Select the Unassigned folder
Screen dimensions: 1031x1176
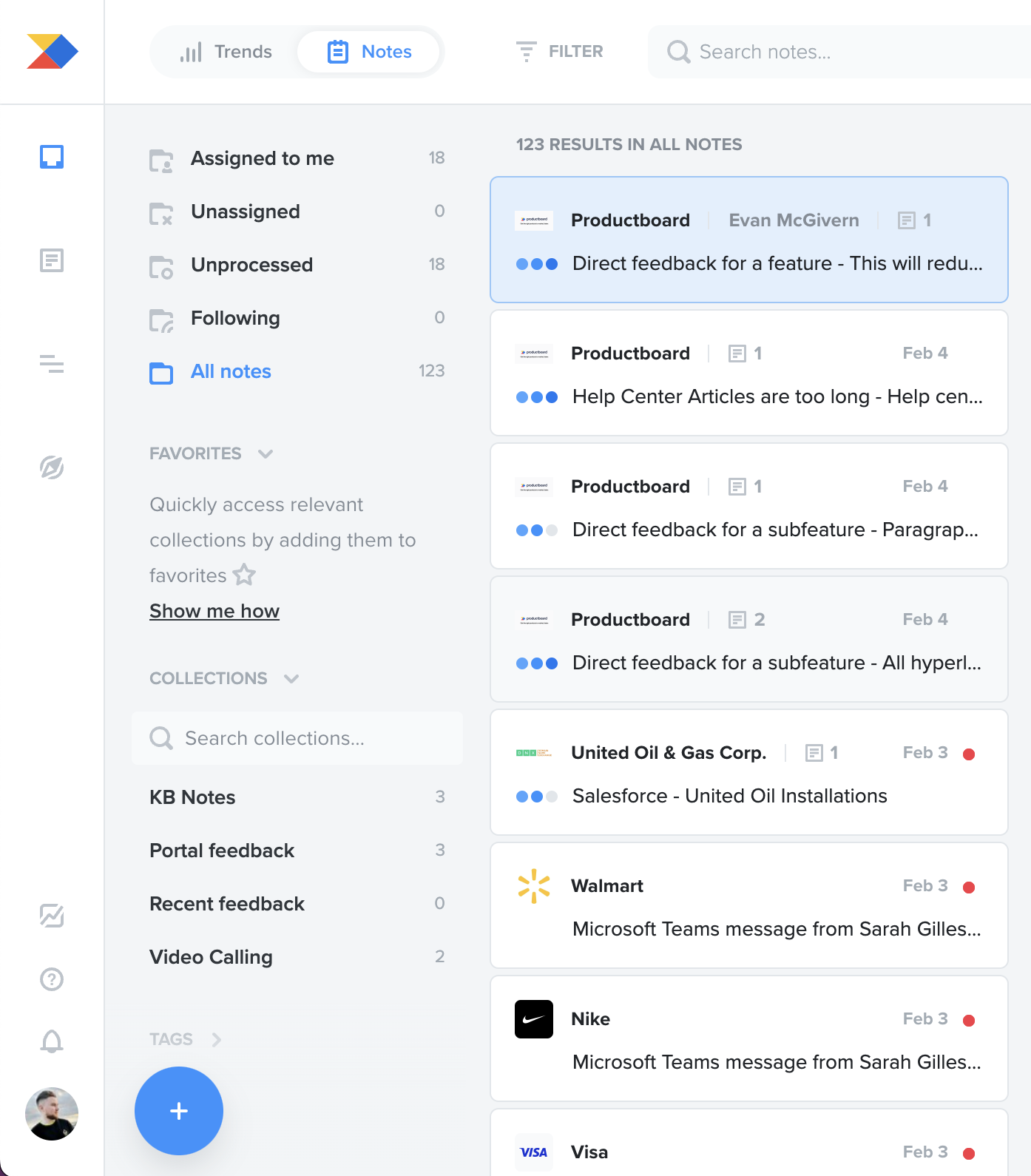297,212
